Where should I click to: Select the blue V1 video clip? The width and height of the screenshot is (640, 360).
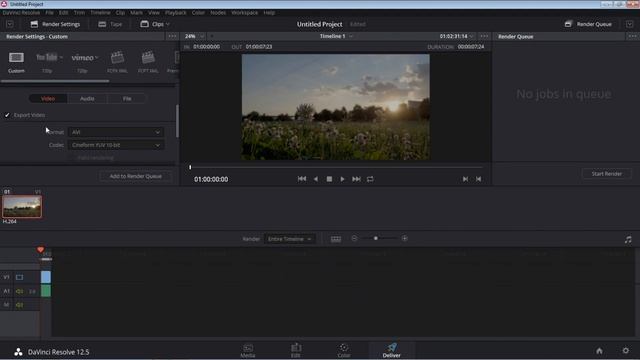pyautogui.click(x=46, y=277)
